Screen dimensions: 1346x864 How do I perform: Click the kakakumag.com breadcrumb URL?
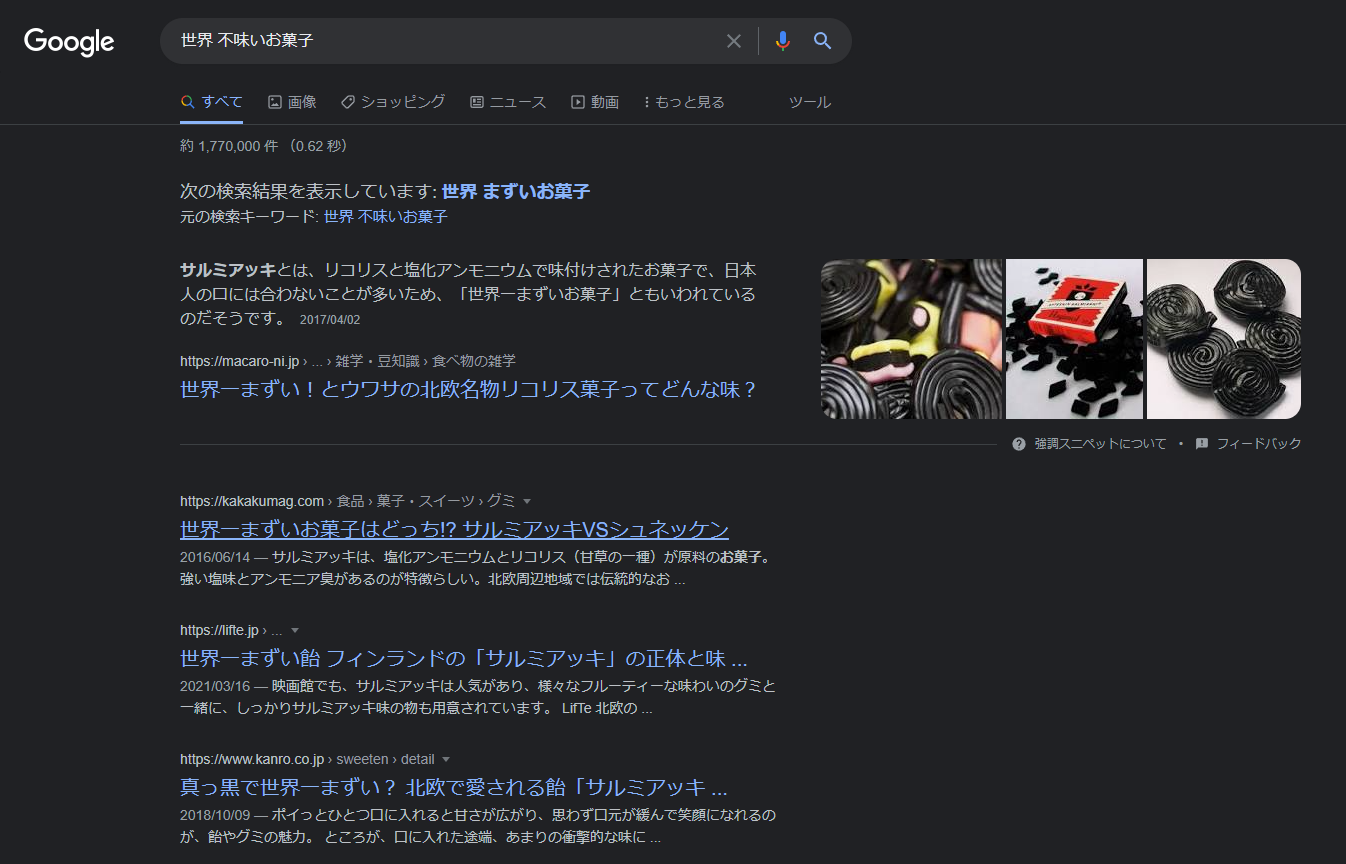(347, 501)
